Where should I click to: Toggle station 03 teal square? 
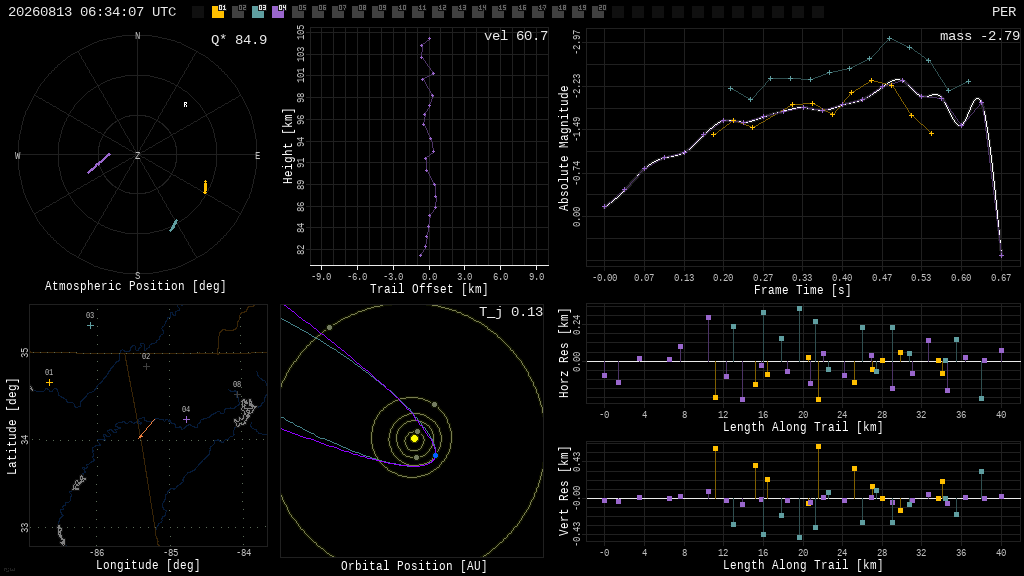(258, 12)
